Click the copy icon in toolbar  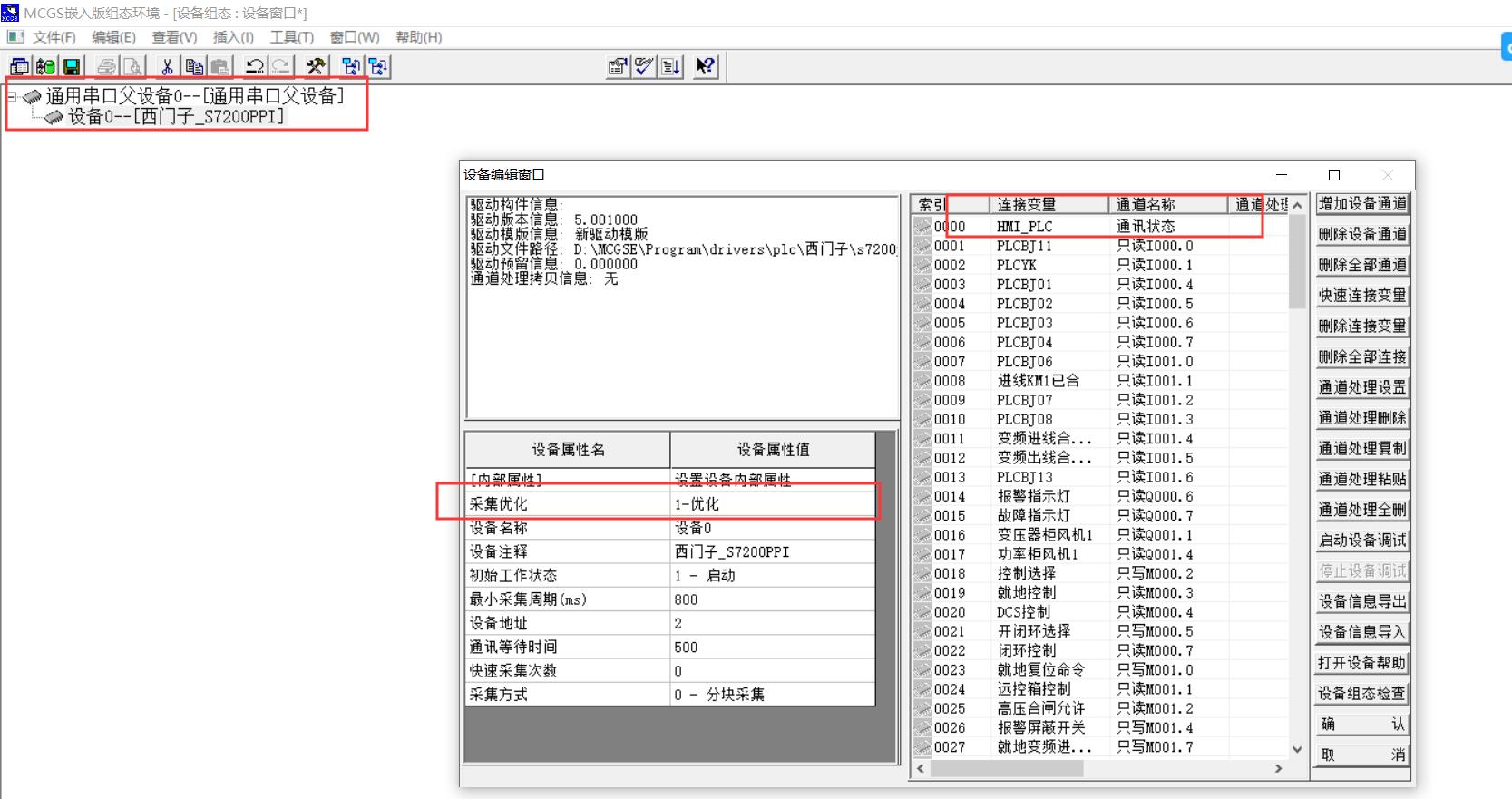coord(194,66)
